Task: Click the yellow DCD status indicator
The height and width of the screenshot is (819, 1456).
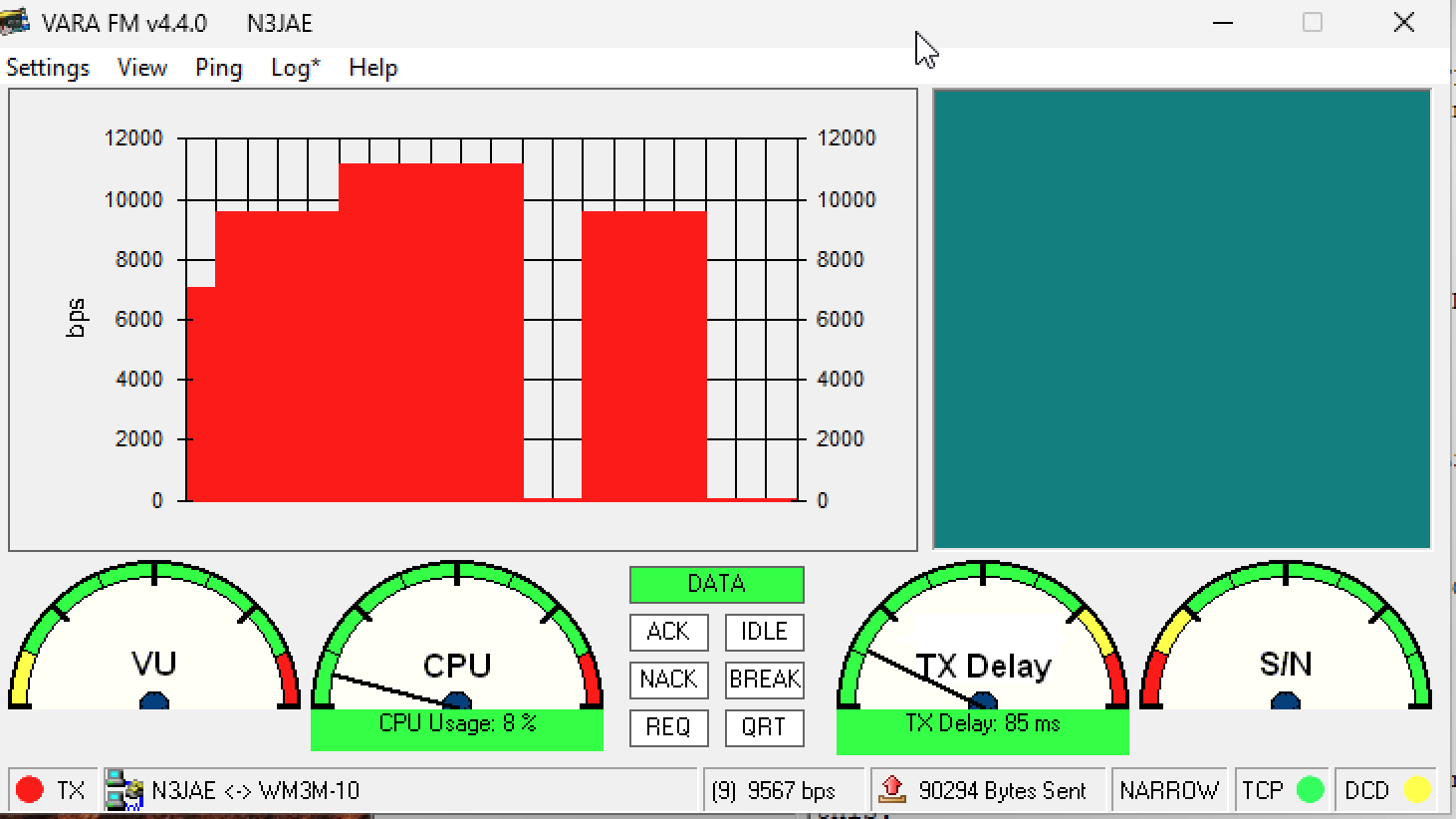Action: (1416, 790)
